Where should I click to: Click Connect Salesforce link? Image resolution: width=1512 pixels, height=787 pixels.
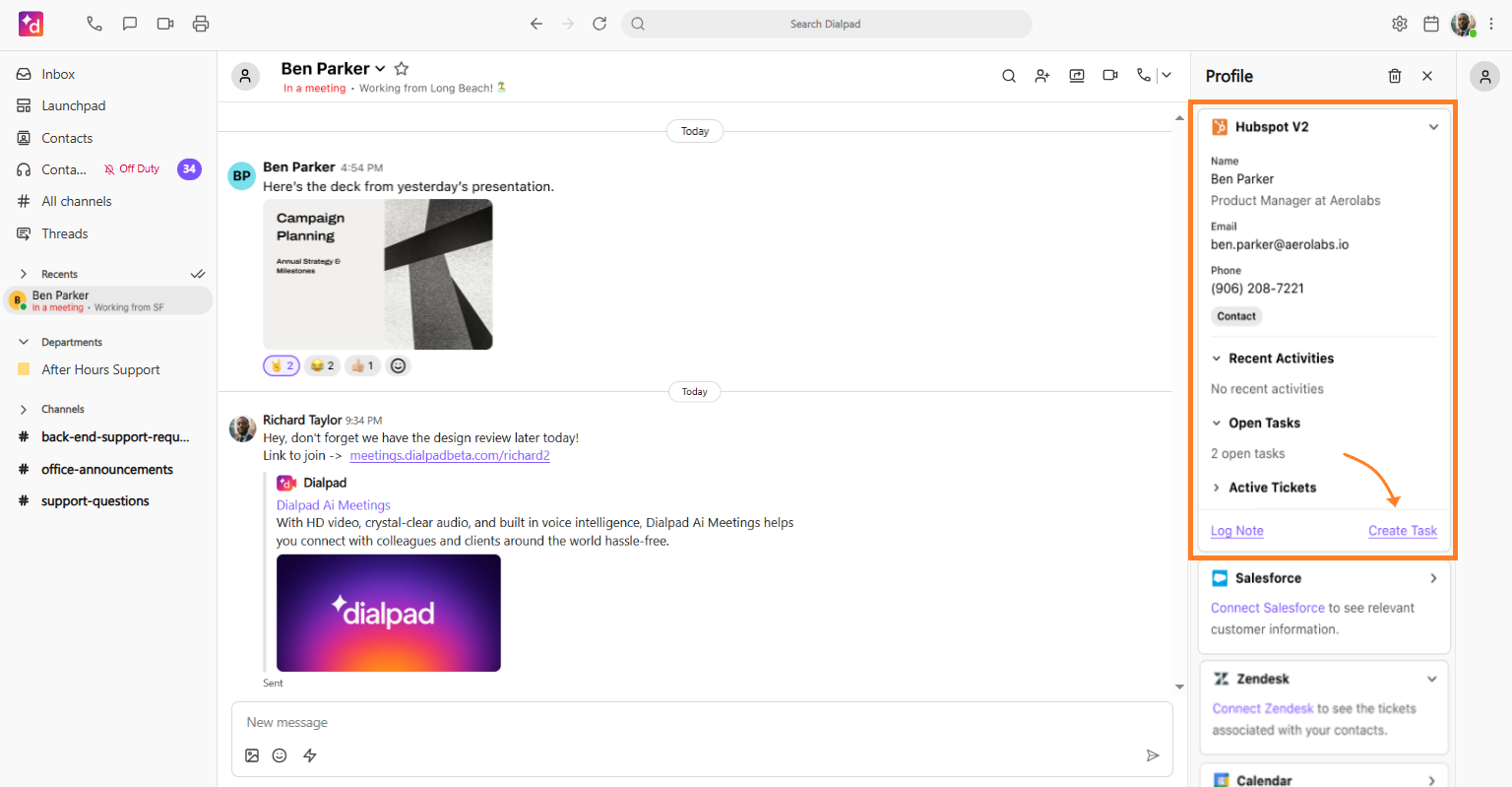(x=1268, y=608)
